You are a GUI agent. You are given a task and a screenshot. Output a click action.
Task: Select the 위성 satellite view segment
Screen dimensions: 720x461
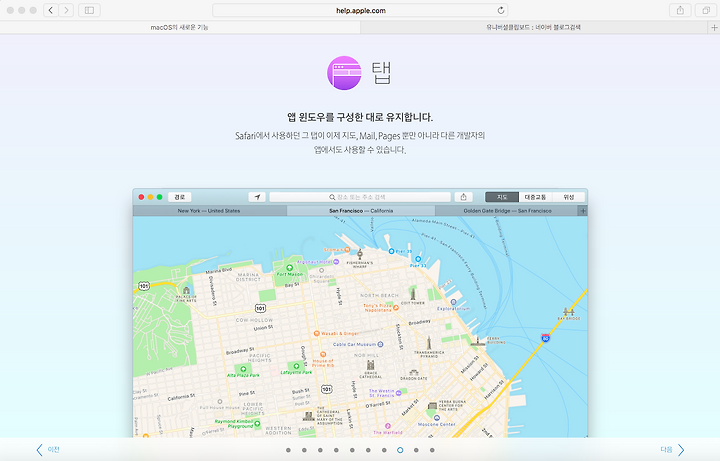[x=569, y=197]
